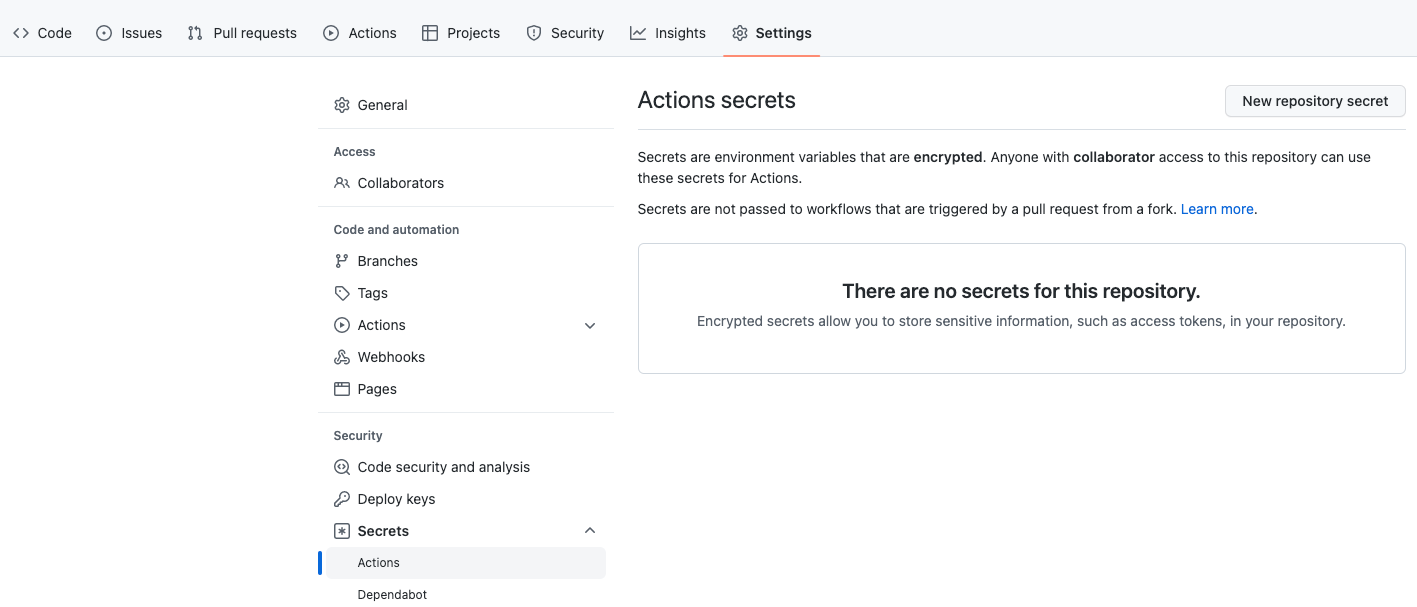Viewport: 1417px width, 607px height.
Task: Click the Branches git-branch icon
Action: click(x=342, y=261)
